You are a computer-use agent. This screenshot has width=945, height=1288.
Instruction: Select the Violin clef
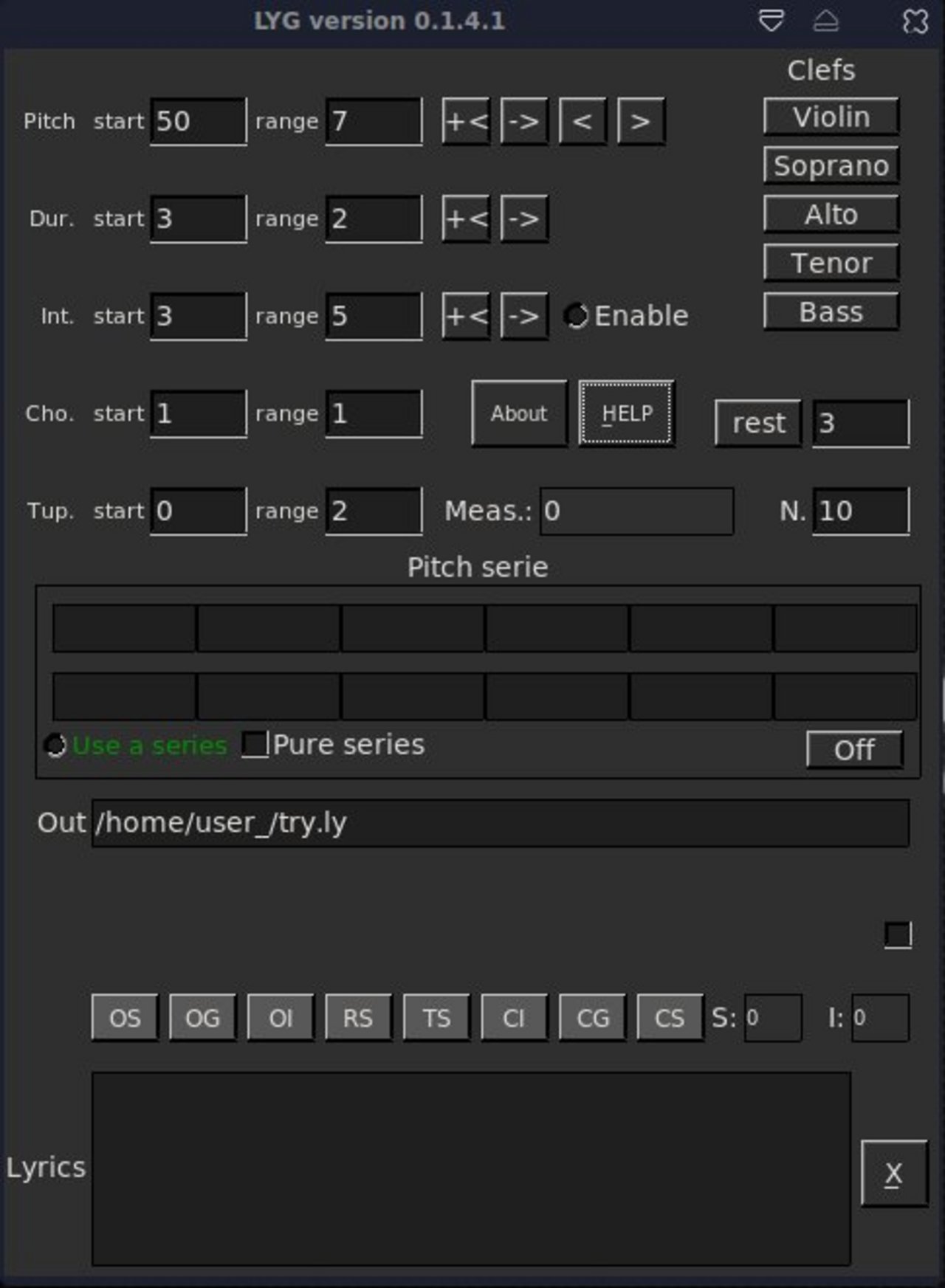831,117
